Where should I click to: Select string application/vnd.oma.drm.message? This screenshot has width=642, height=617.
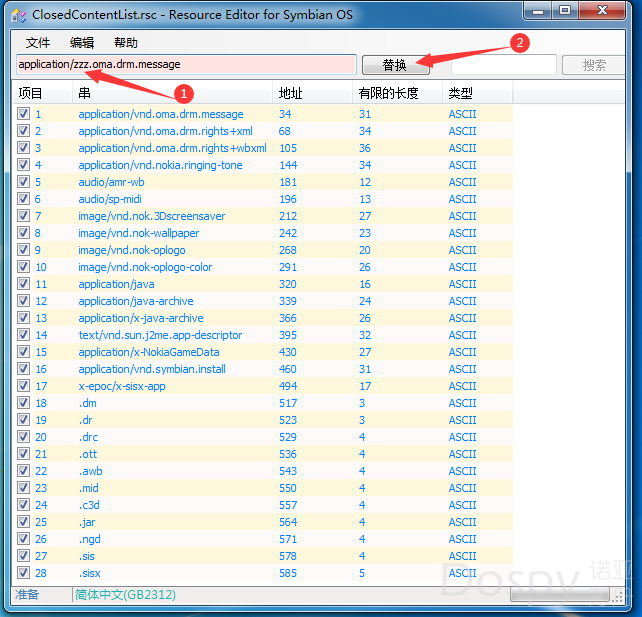click(x=161, y=114)
